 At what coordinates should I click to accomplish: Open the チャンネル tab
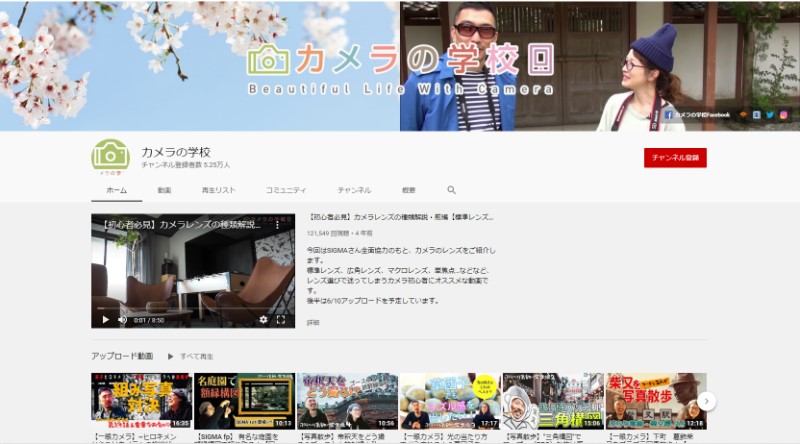354,190
